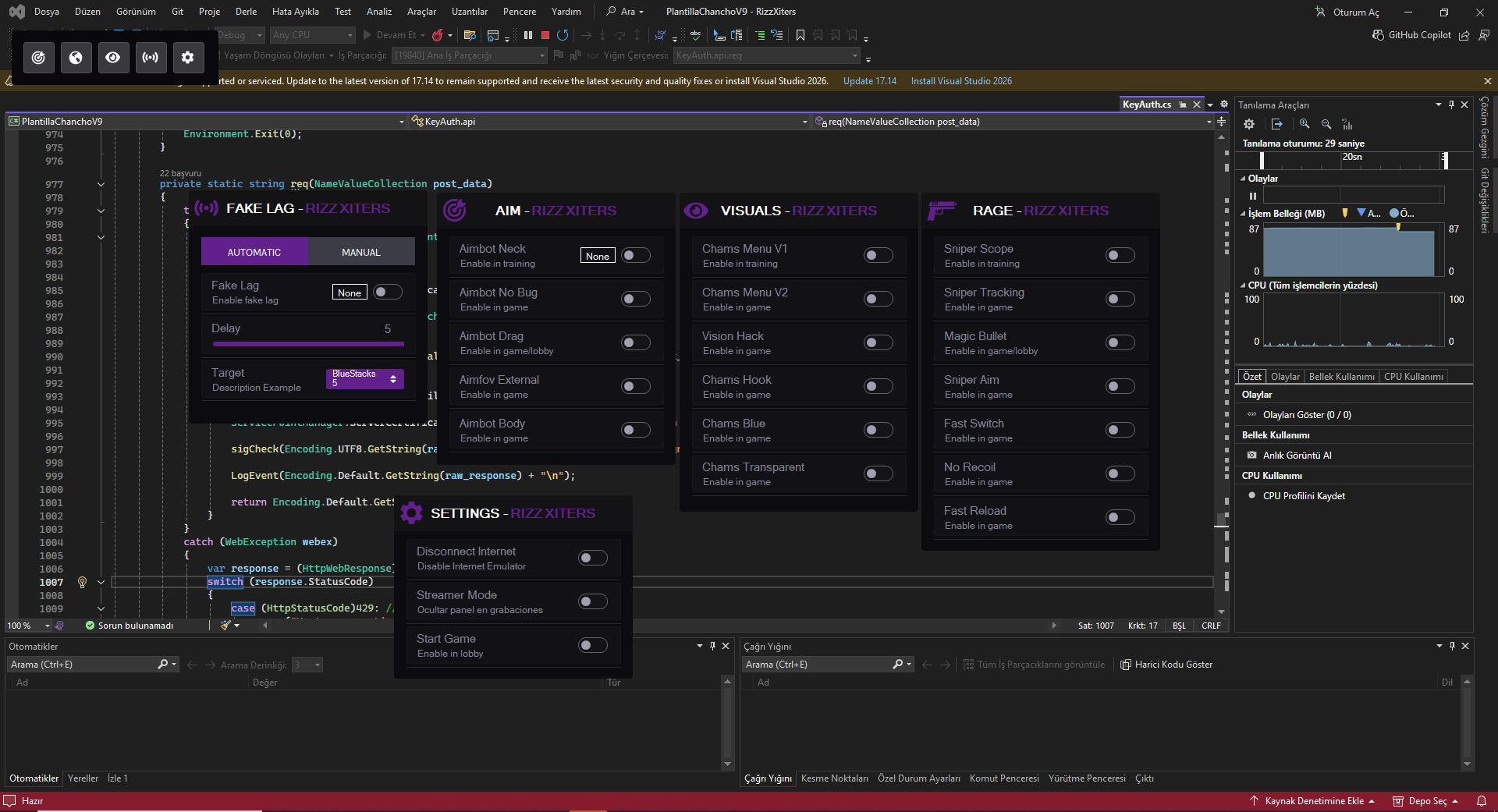The width and height of the screenshot is (1498, 812).
Task: Toggle the Fake Lag switch
Action: coord(388,292)
